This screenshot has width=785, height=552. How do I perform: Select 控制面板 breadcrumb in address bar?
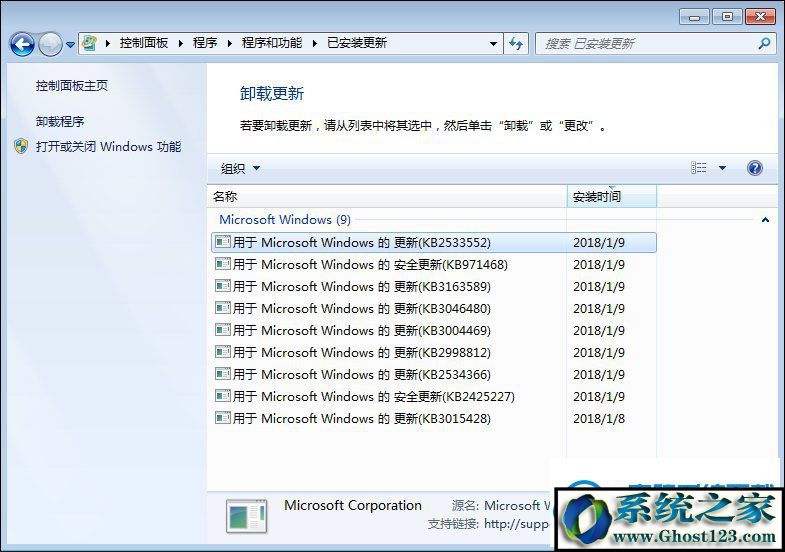coord(144,43)
